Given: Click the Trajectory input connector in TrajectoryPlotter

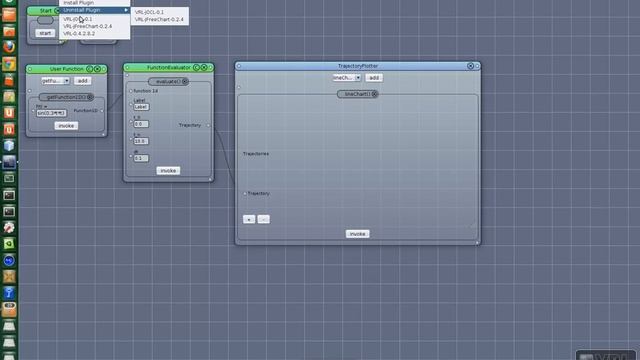Looking at the screenshot, I should click(x=245, y=193).
